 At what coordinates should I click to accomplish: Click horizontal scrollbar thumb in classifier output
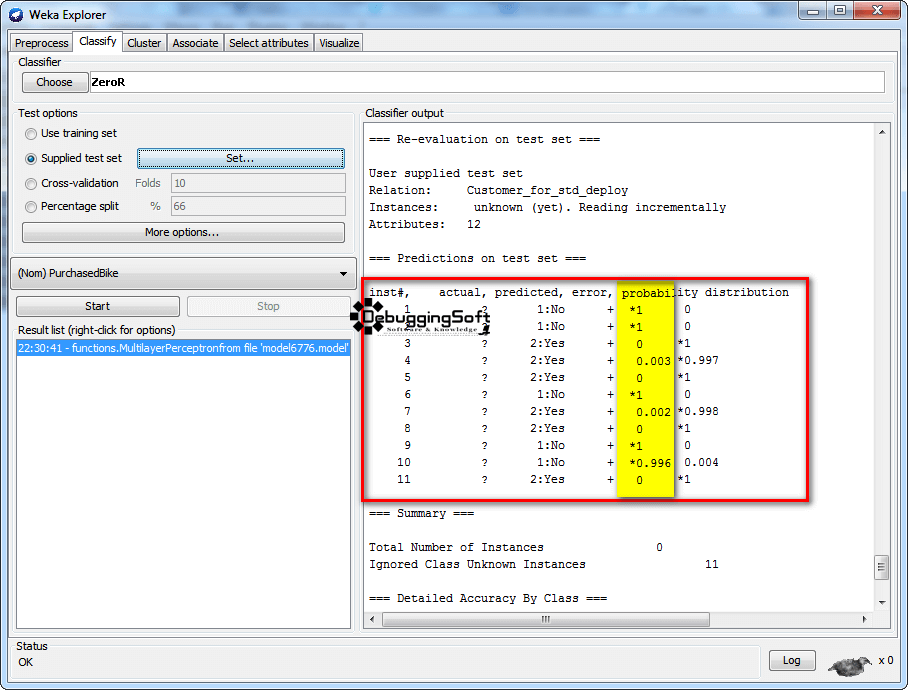coord(545,619)
